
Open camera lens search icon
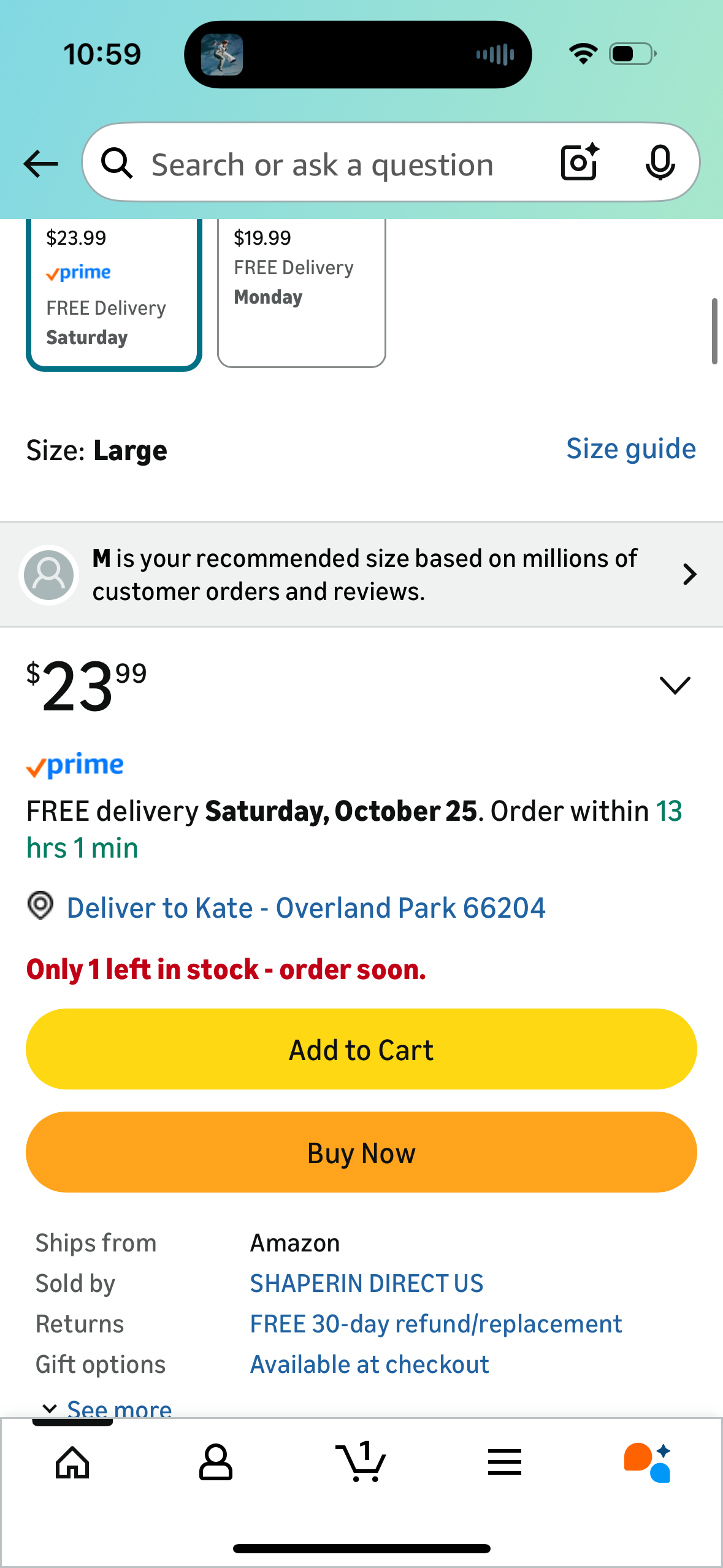(x=579, y=163)
